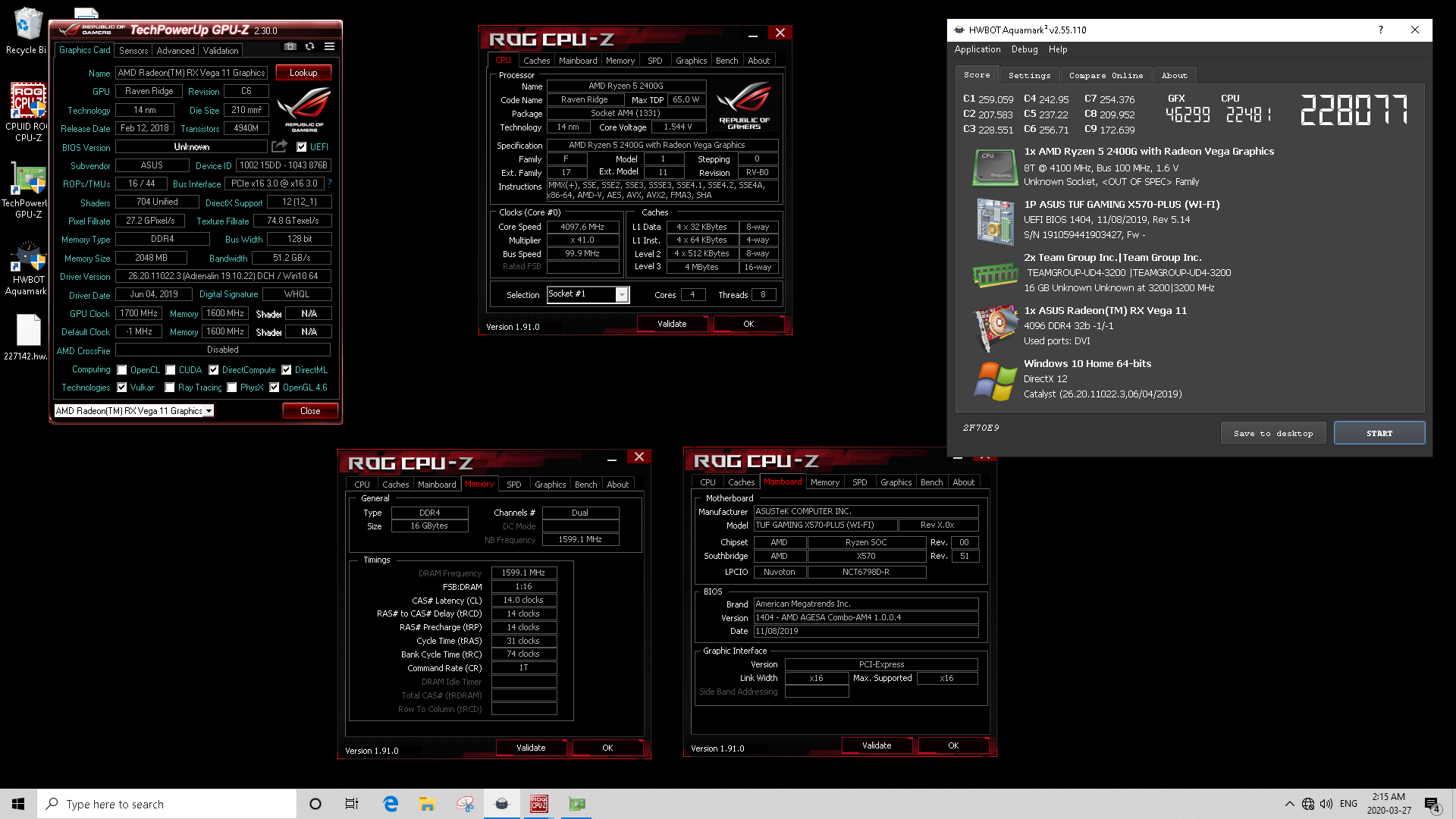The width and height of the screenshot is (1456, 819).
Task: Toggle the OpenCL checkbox
Action: tap(122, 370)
